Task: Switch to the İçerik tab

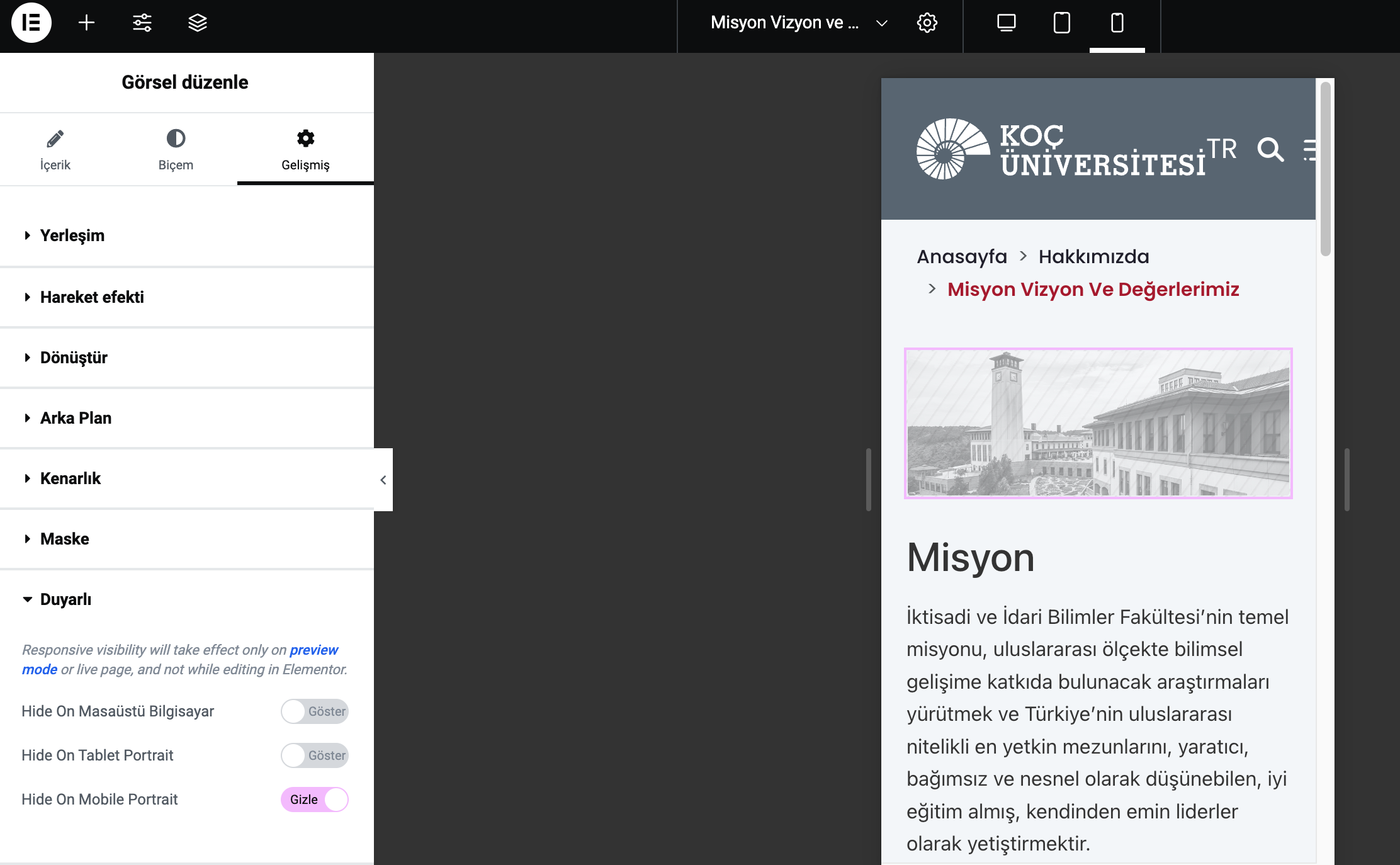Action: tap(55, 150)
